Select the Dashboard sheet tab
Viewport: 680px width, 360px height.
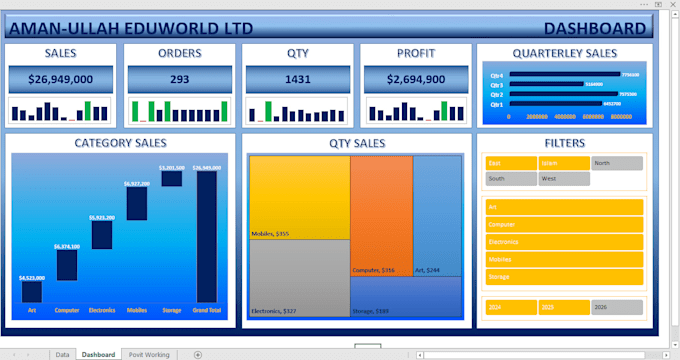[98, 354]
